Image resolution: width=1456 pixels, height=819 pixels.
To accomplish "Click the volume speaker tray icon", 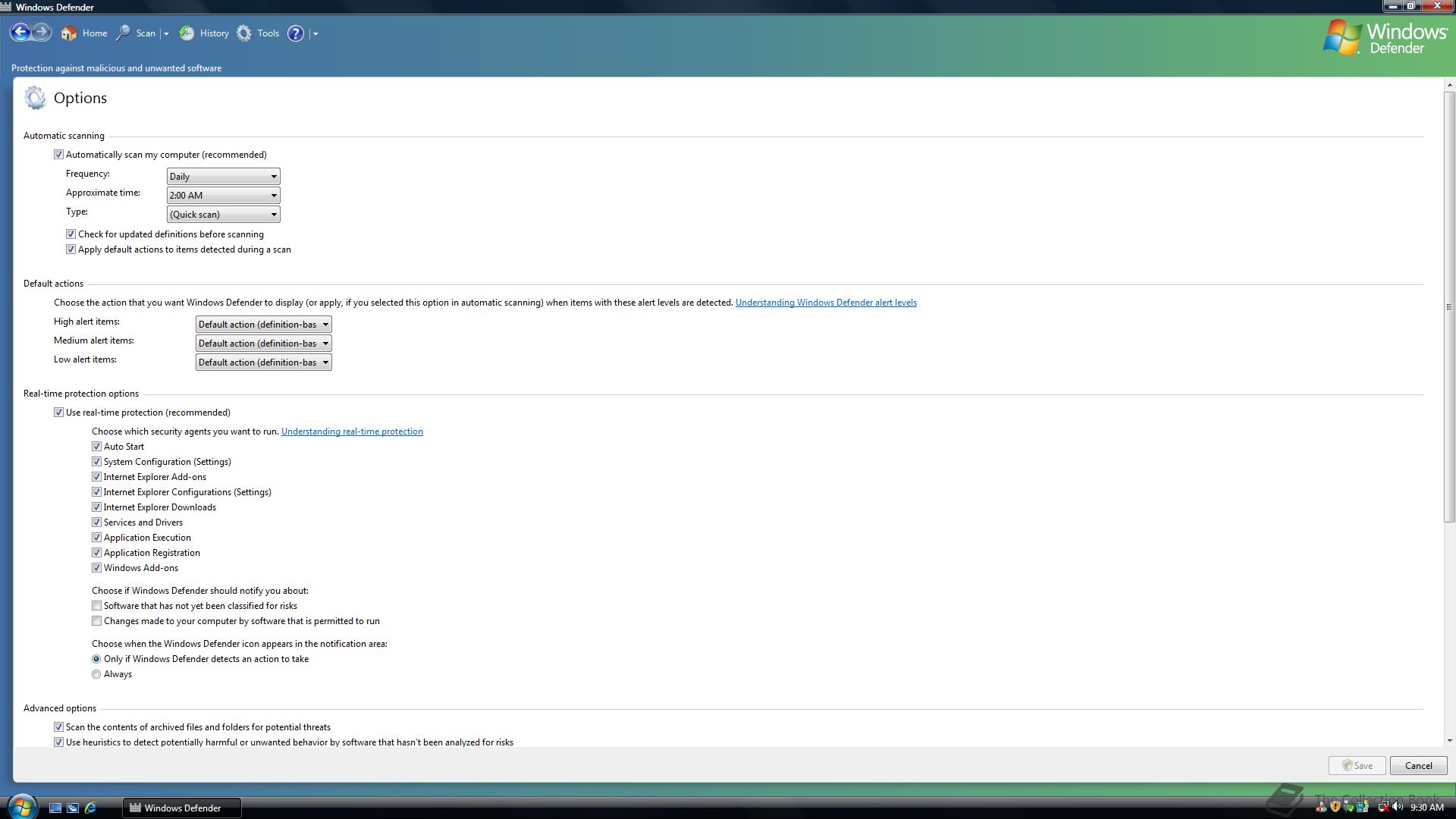I will pos(1398,807).
